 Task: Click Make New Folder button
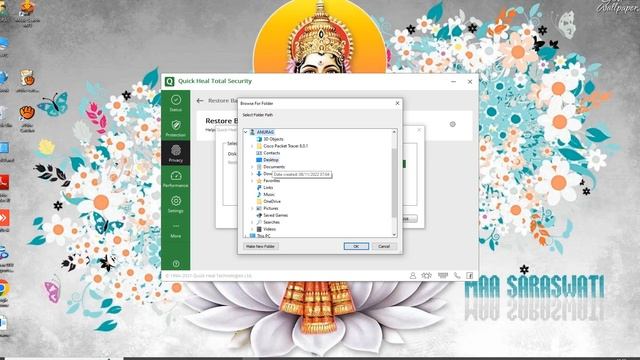pos(260,246)
